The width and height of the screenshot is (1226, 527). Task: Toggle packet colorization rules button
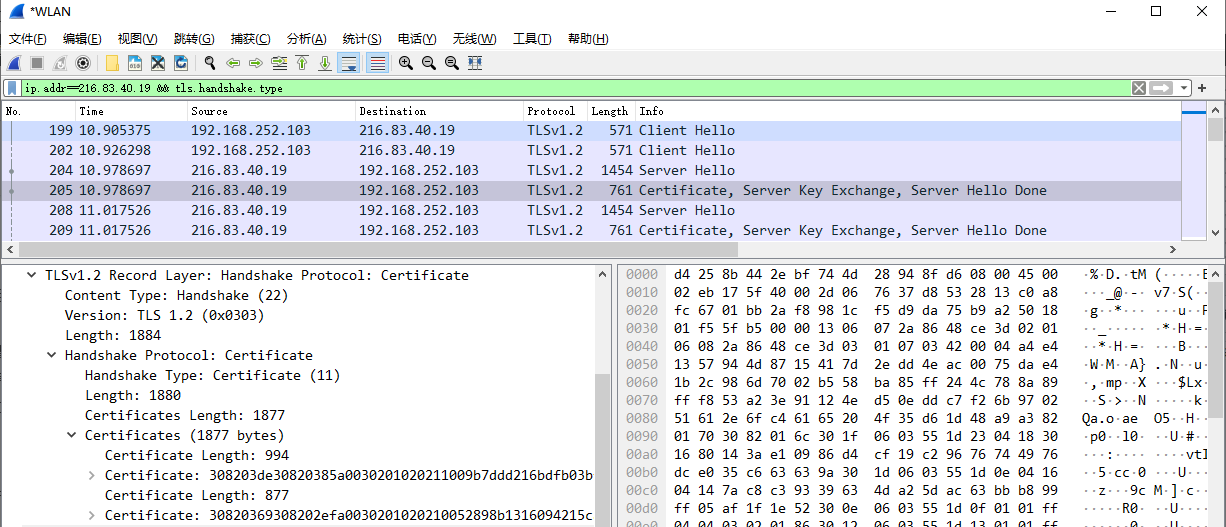pyautogui.click(x=377, y=63)
